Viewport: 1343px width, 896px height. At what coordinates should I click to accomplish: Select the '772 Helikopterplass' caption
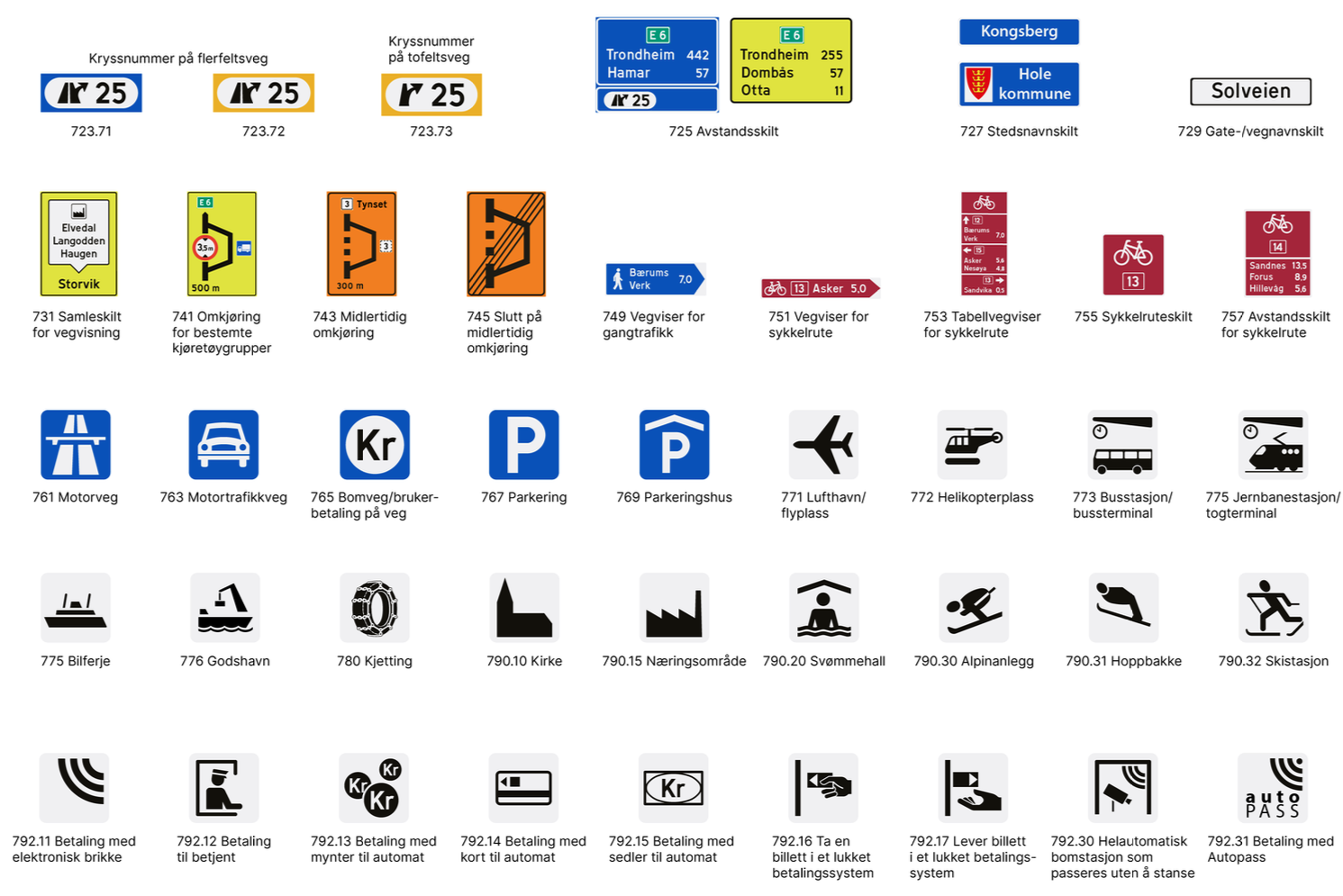(x=972, y=497)
